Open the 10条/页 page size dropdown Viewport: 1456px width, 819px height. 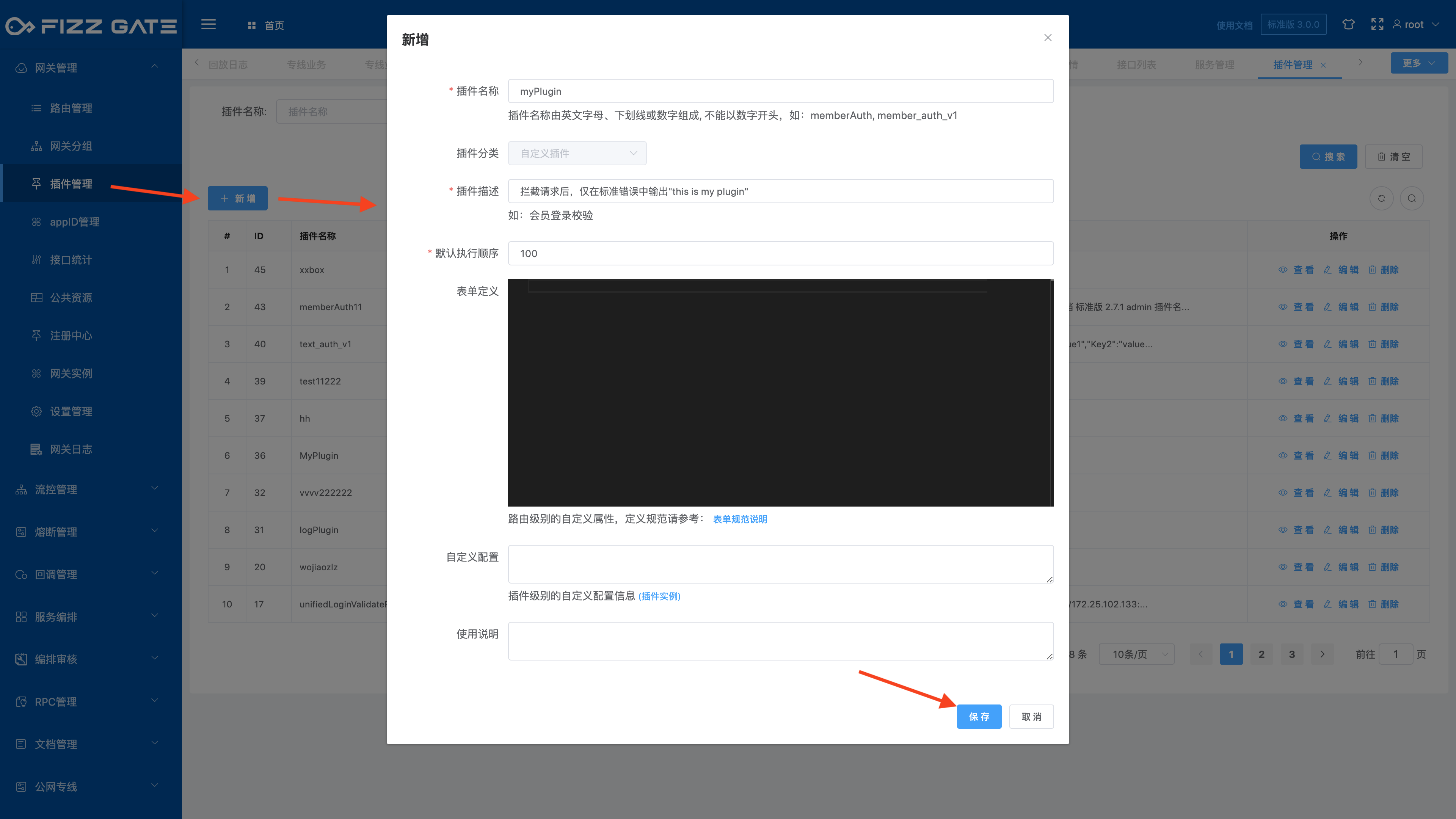point(1136,654)
